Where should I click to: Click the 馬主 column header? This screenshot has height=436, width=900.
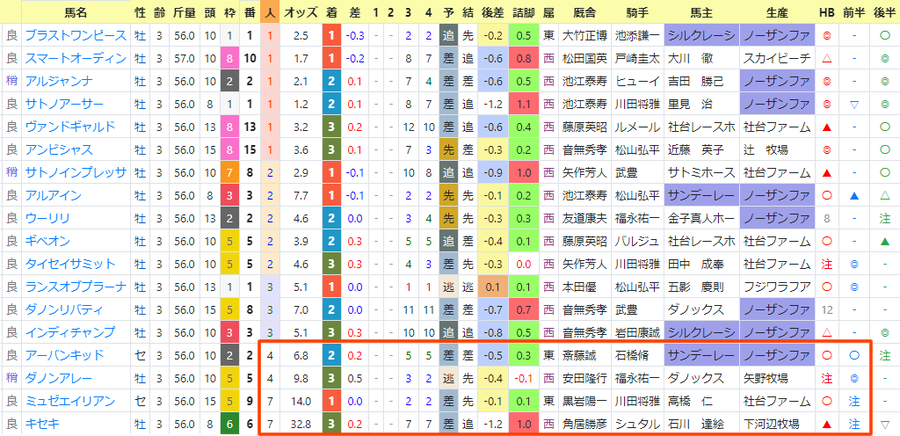pos(701,12)
